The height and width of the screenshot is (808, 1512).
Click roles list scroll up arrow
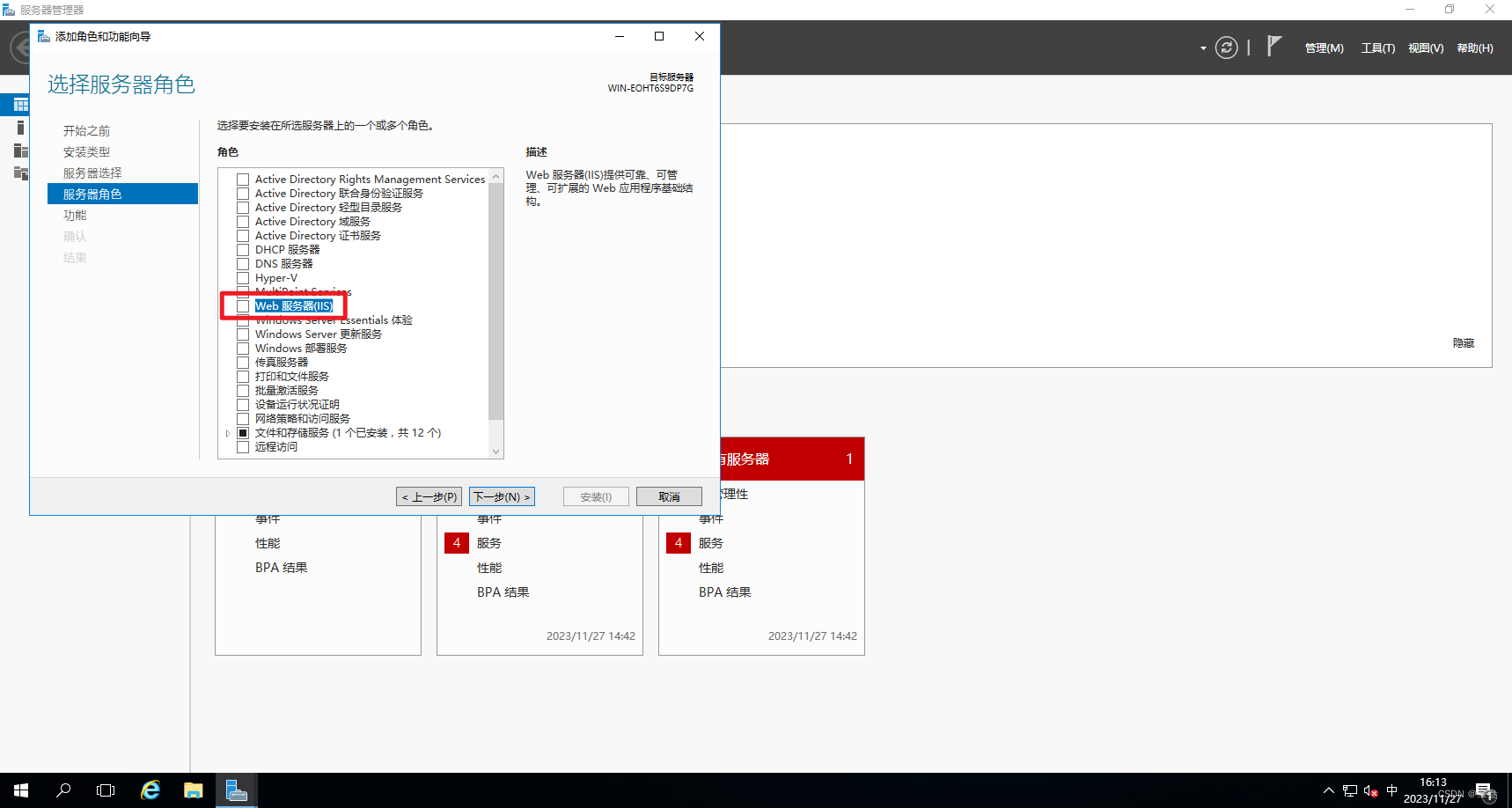(495, 177)
